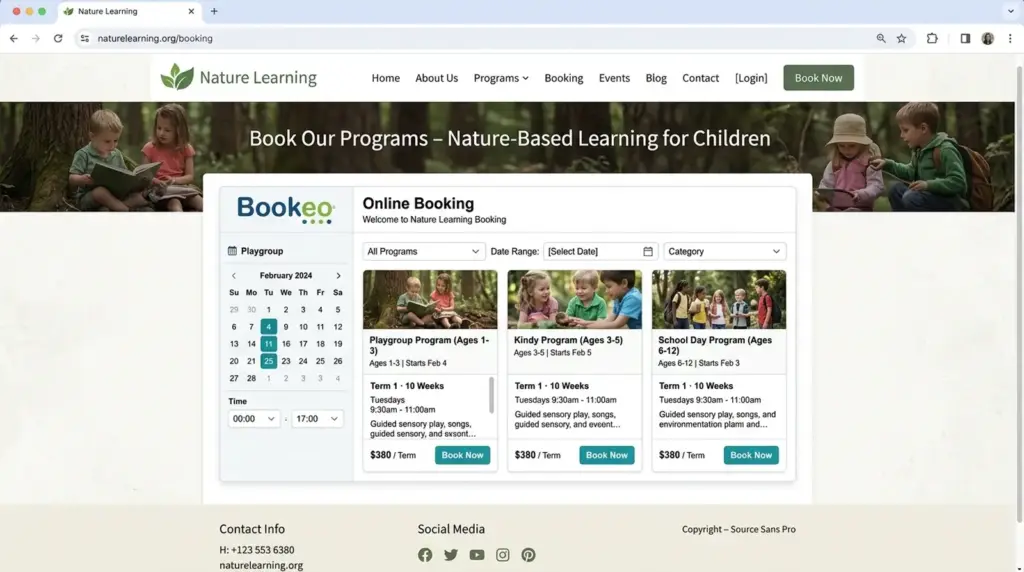Image resolution: width=1024 pixels, height=572 pixels.
Task: Expand the tab search chevron in title bar
Action: pyautogui.click(x=1010, y=11)
